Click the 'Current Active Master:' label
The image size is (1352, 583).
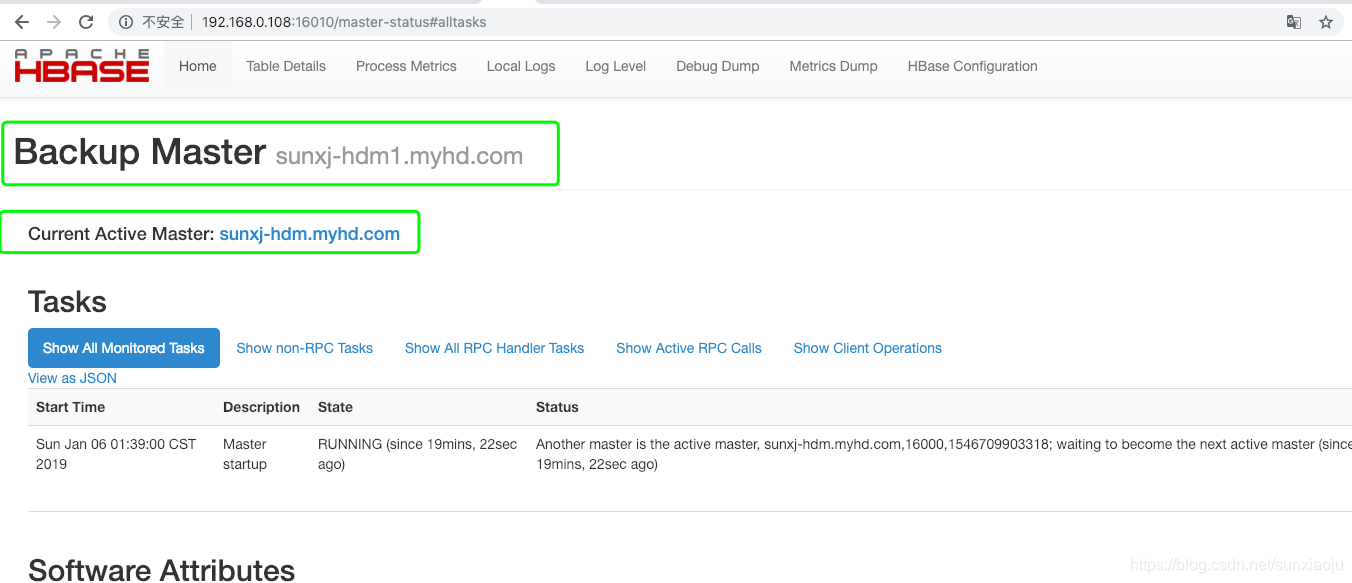coord(121,234)
